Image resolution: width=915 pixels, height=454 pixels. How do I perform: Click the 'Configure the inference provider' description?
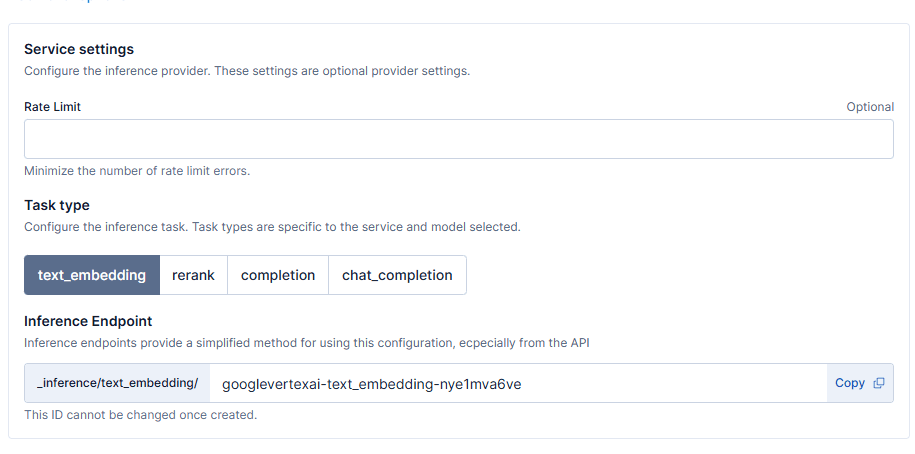pyautogui.click(x=247, y=71)
